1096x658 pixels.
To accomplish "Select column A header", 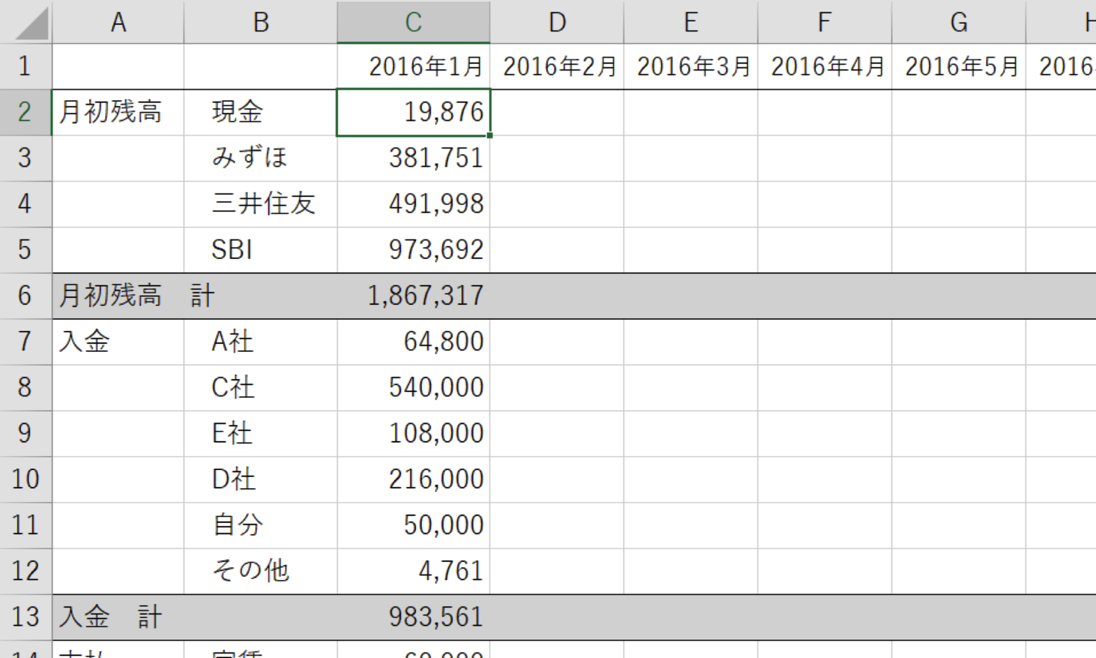I will [118, 22].
